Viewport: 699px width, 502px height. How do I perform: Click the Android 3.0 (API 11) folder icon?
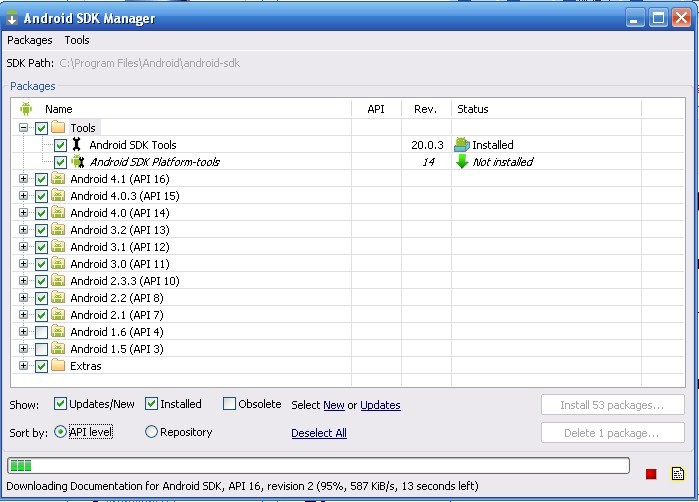pyautogui.click(x=58, y=263)
